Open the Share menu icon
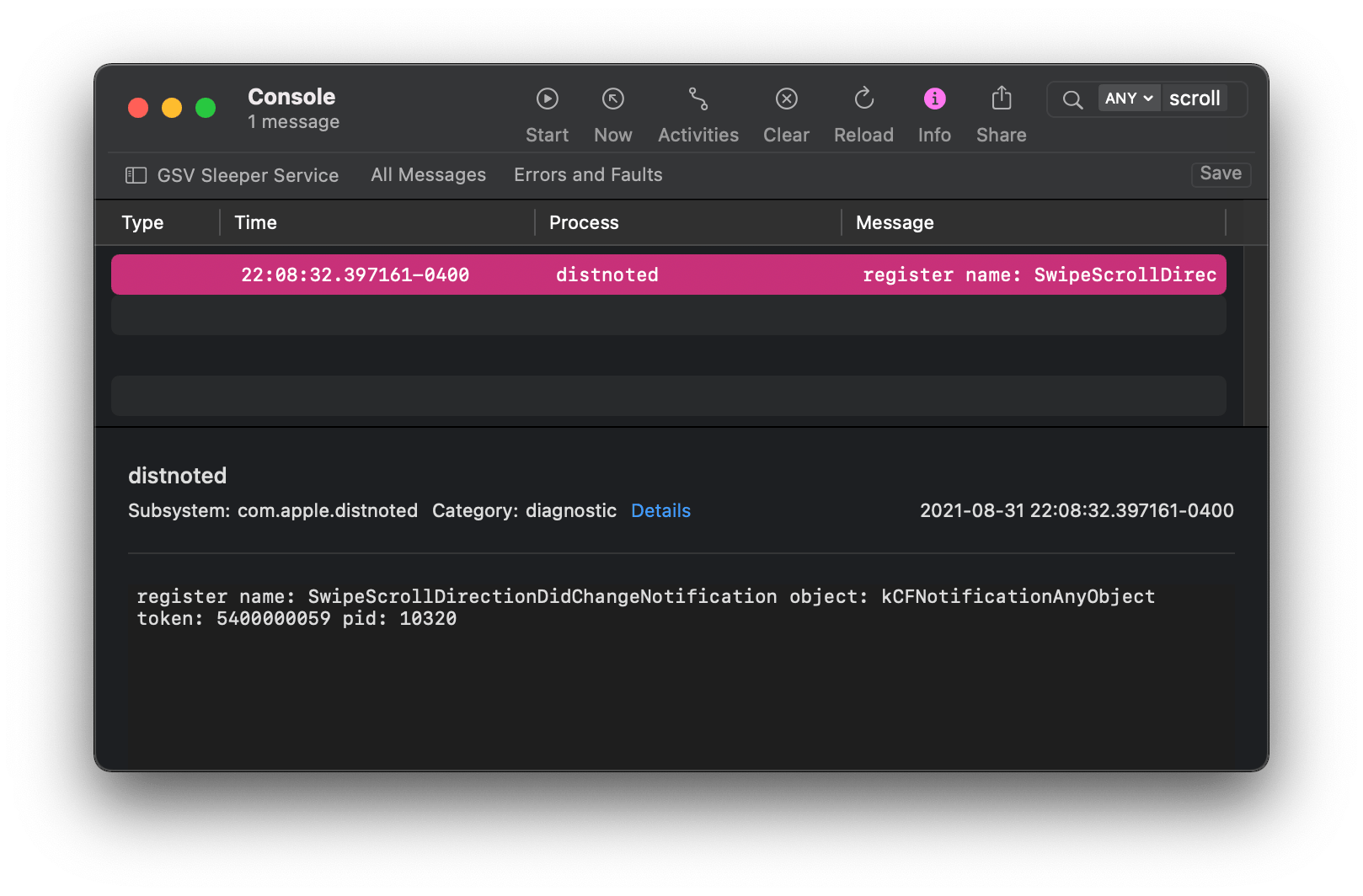 coord(1001,99)
